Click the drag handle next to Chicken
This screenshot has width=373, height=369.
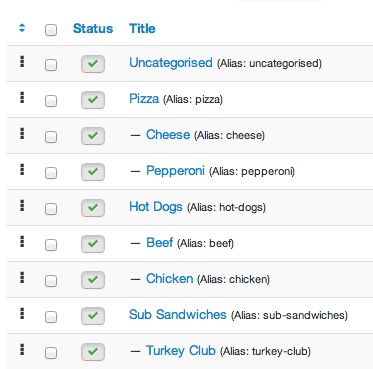22,278
